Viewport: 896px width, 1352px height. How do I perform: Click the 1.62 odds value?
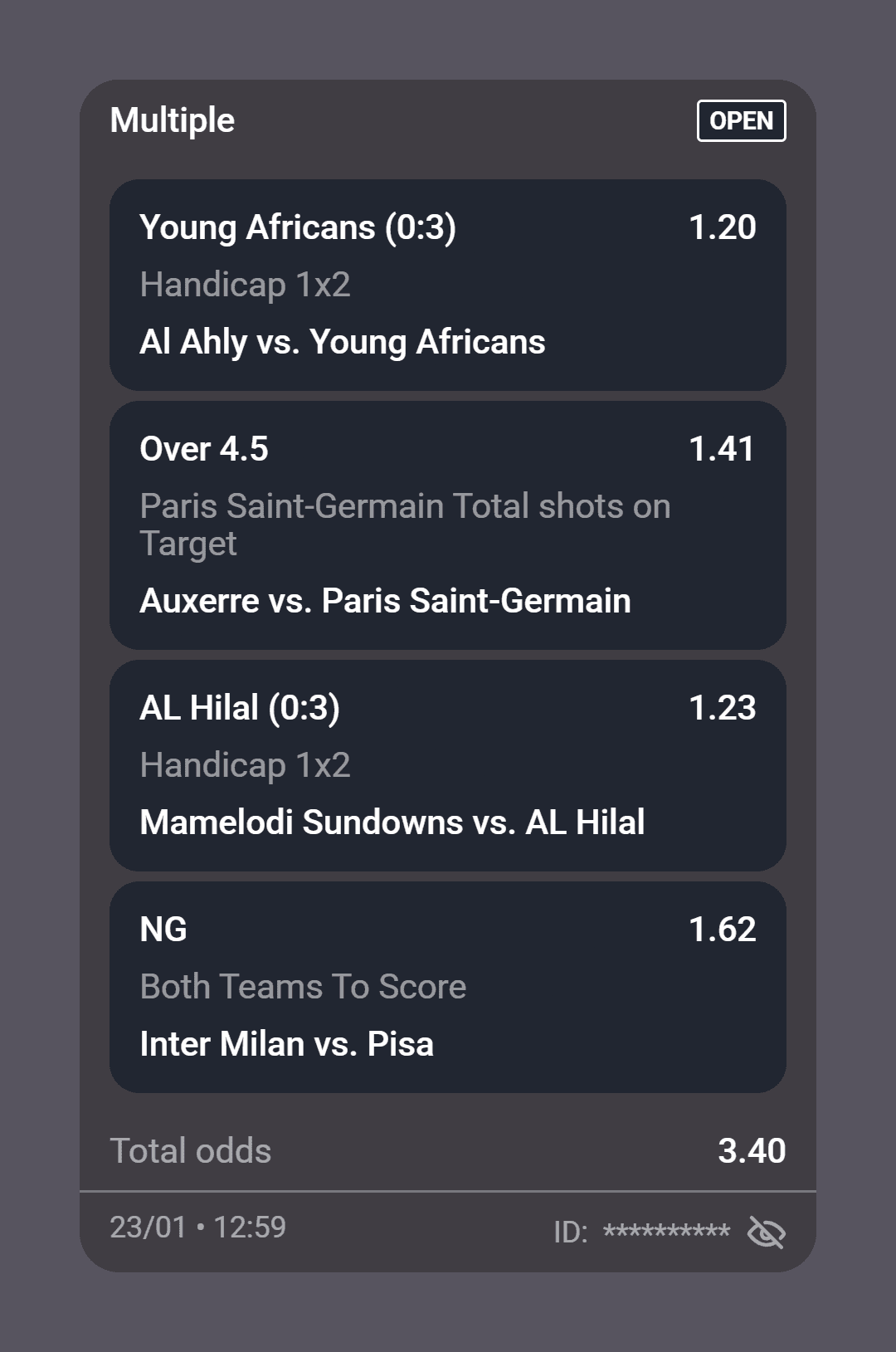point(722,930)
